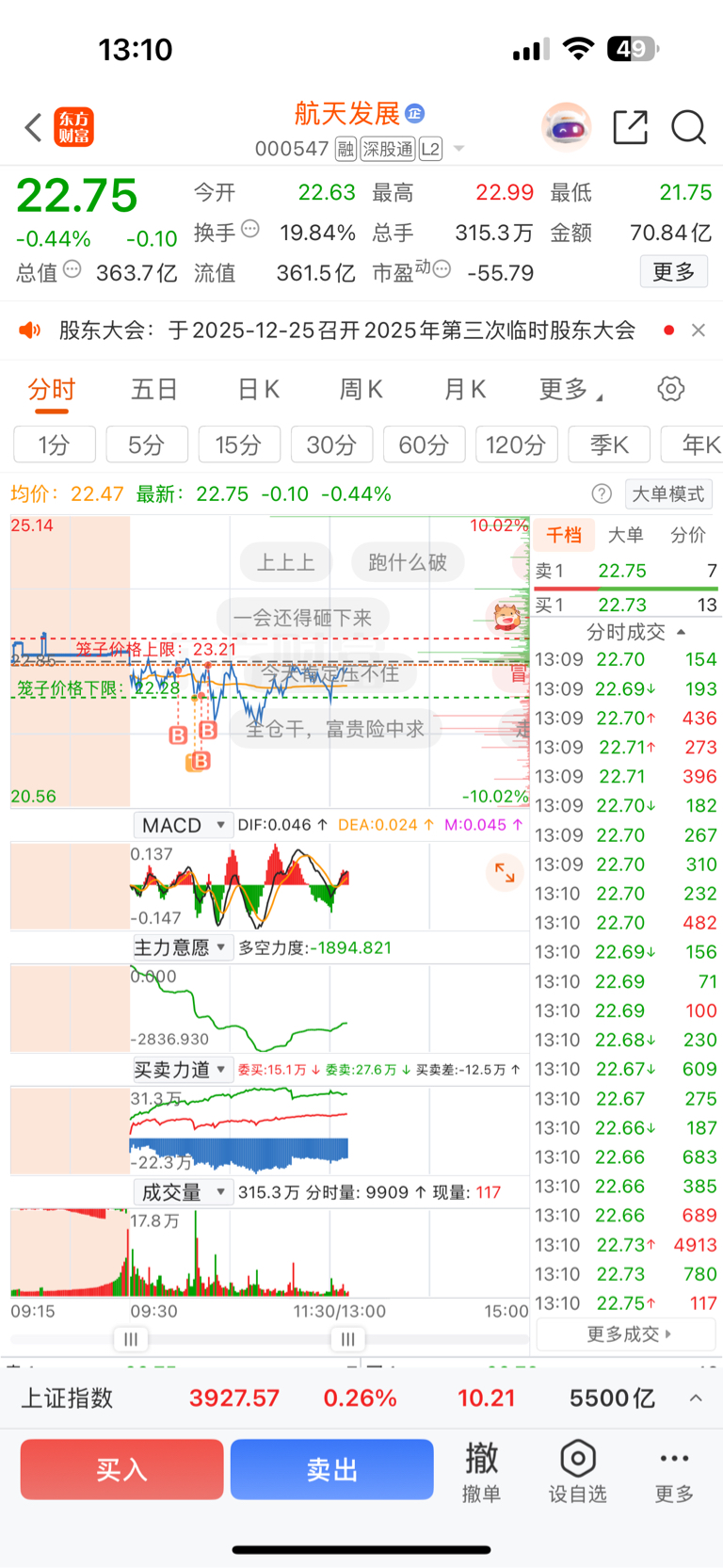Switch to the 月K tab

(464, 389)
